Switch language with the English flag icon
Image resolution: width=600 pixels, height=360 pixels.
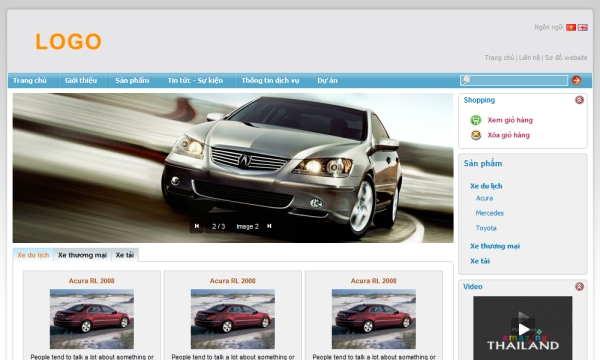tap(583, 28)
